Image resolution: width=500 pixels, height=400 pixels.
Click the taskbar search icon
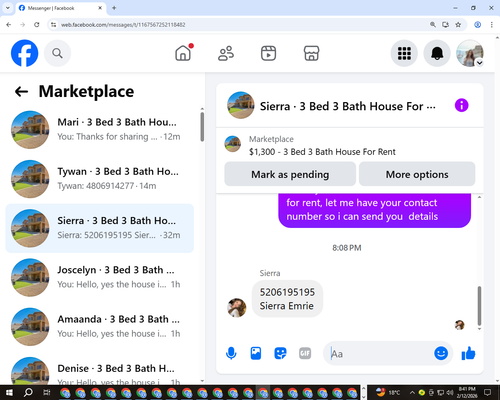click(x=28, y=392)
